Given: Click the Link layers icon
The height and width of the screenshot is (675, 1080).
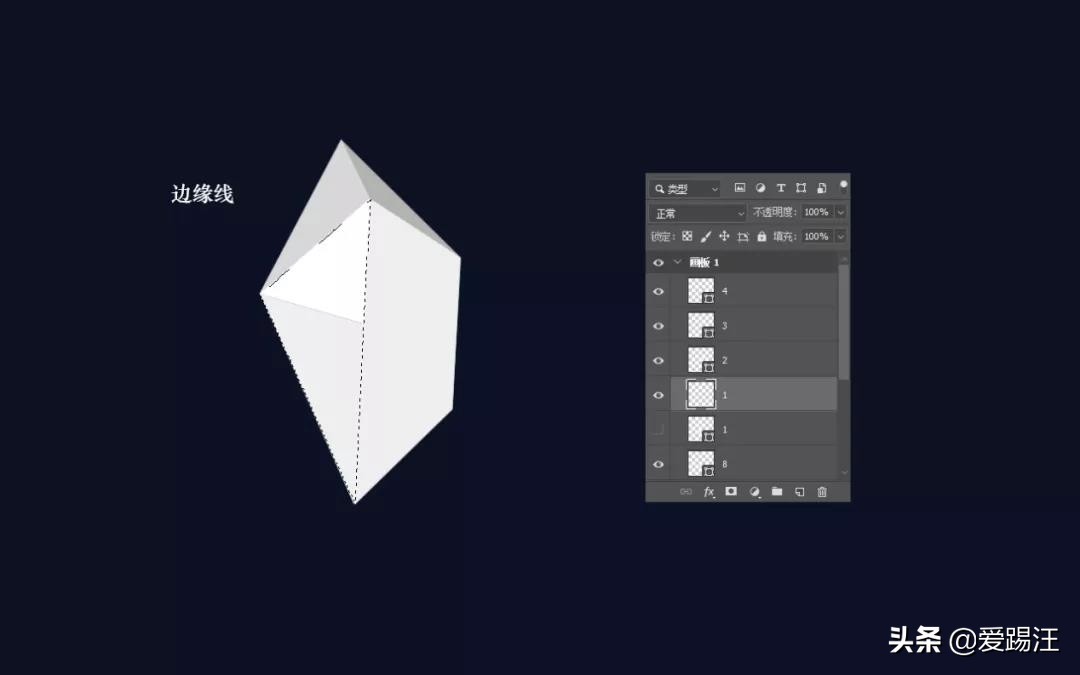Looking at the screenshot, I should click(x=686, y=492).
